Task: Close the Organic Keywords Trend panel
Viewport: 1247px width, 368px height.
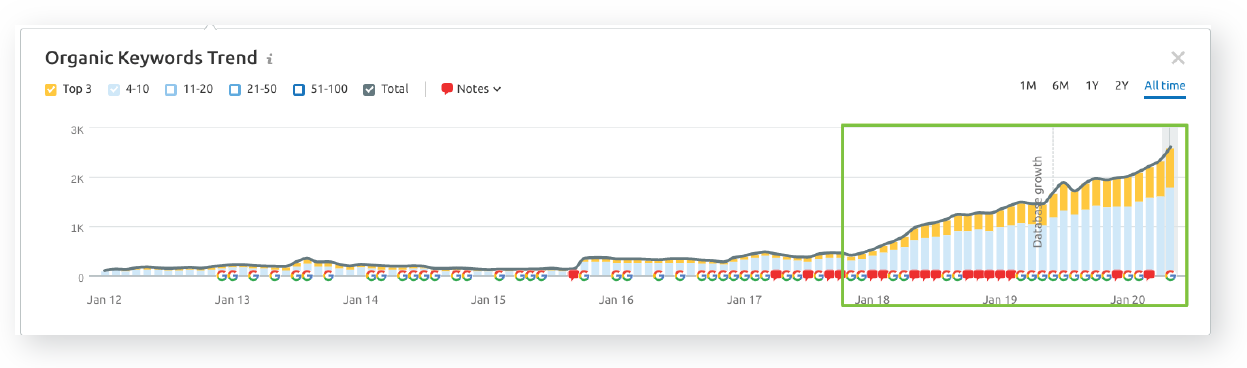Action: click(x=1178, y=58)
